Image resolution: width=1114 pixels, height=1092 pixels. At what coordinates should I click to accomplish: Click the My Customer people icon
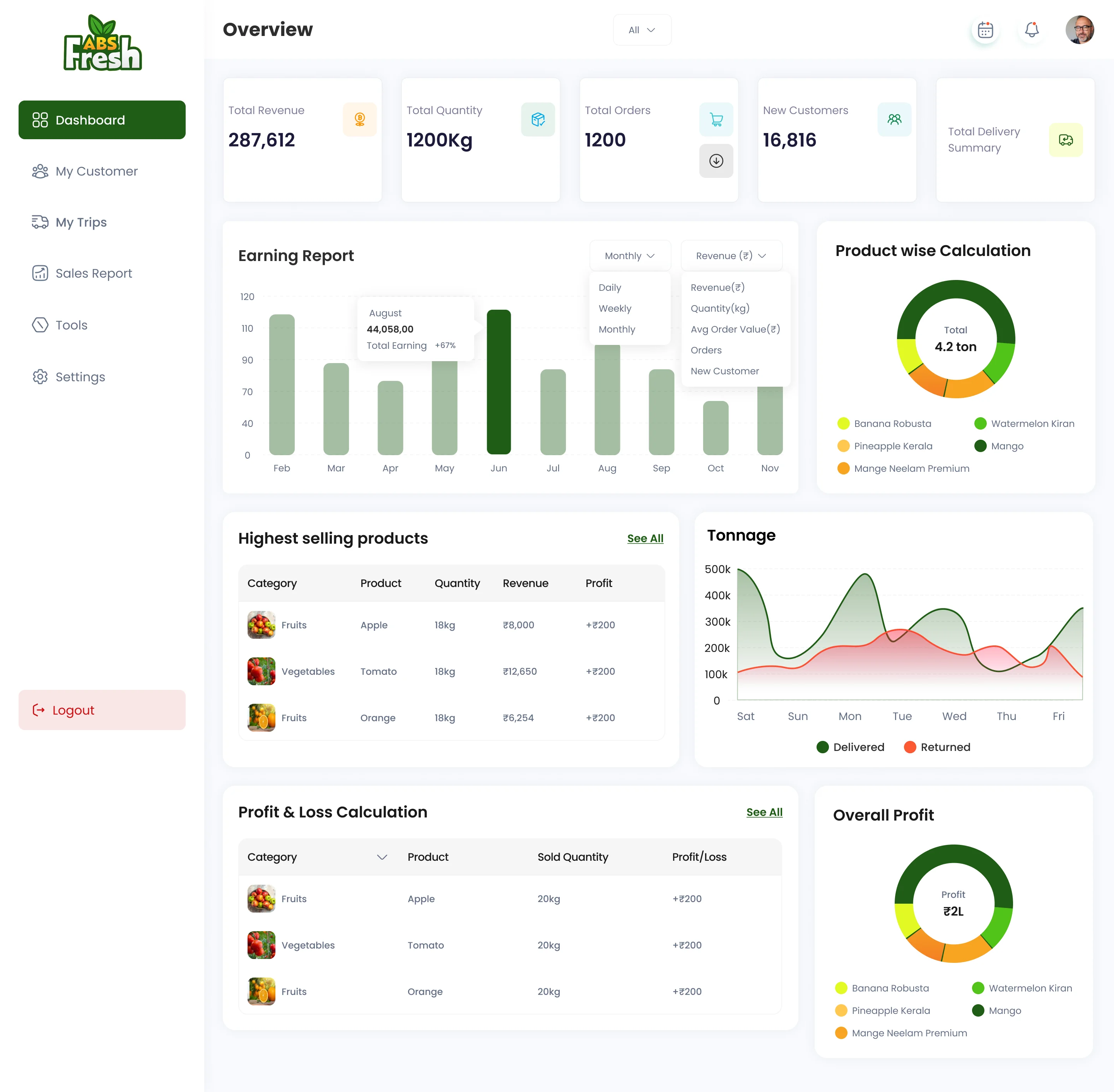coord(40,171)
